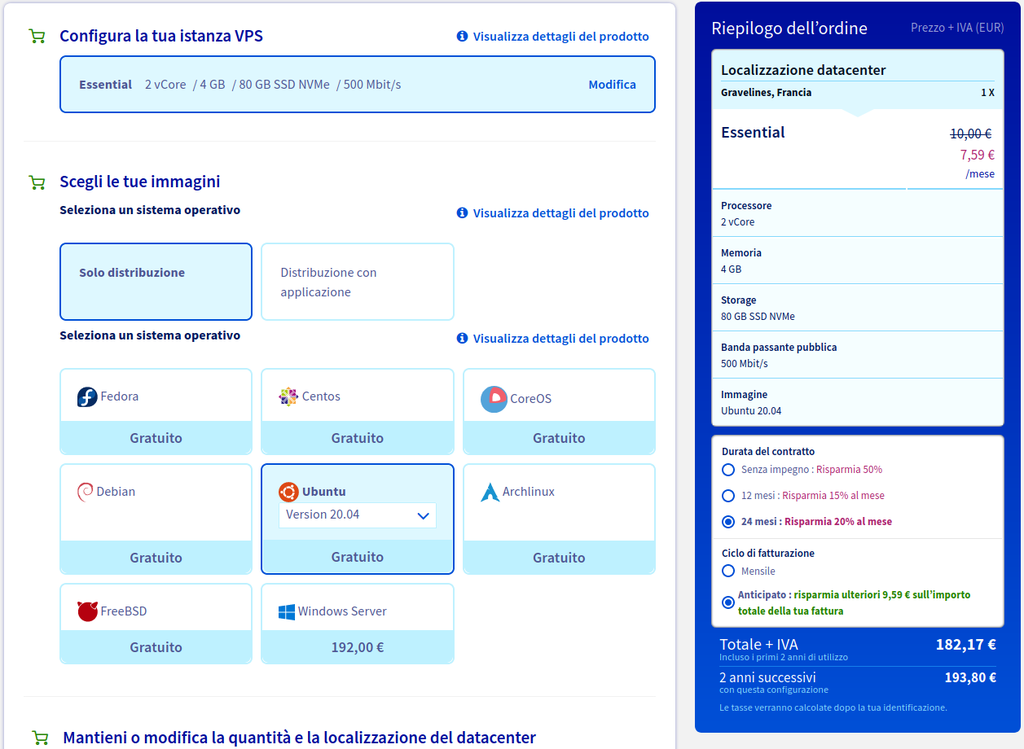Screen dimensions: 1024x749
Task: Choose the Windows Server logo icon
Action: pyautogui.click(x=286, y=612)
